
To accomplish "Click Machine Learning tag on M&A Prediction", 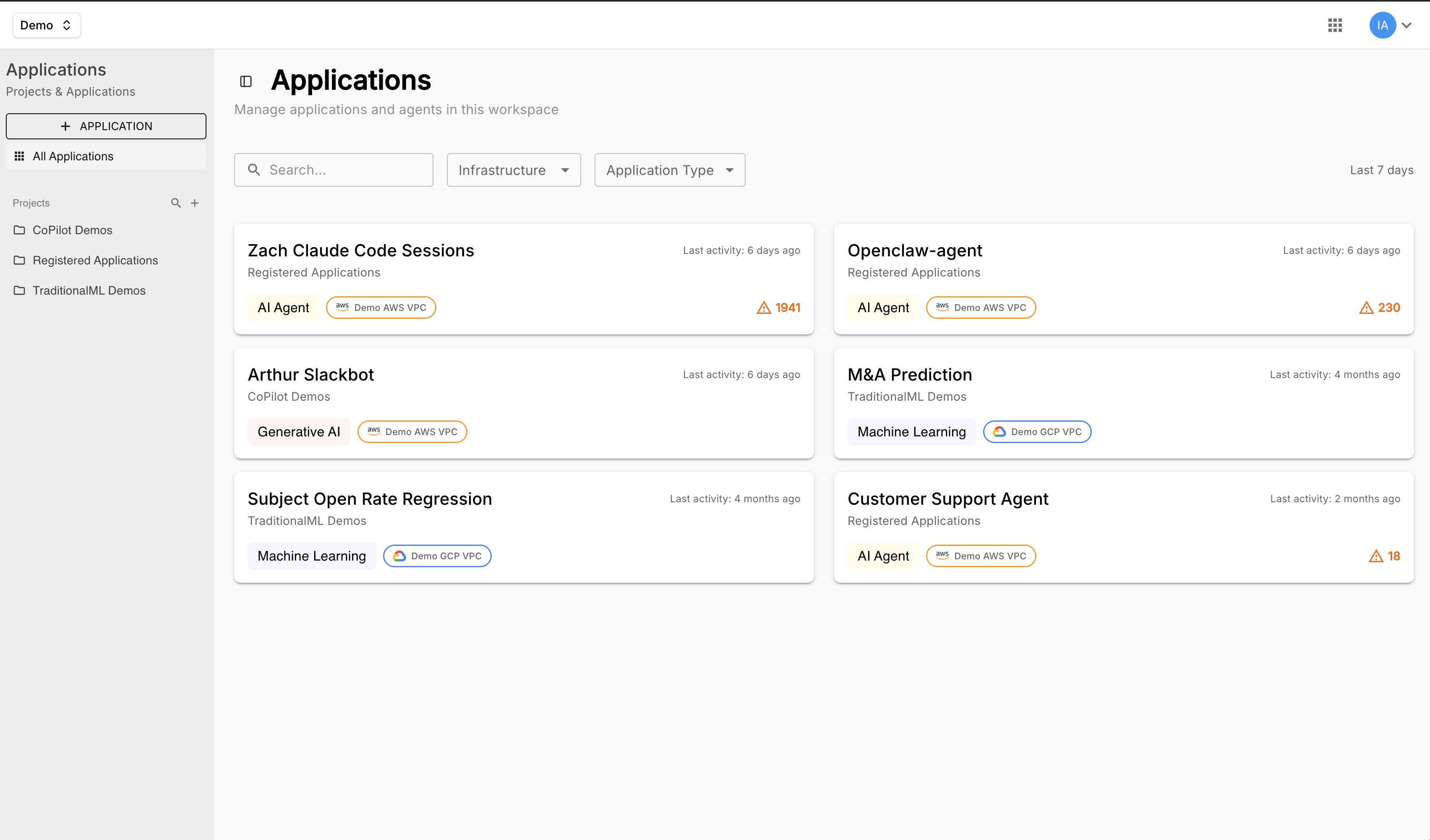I will coord(911,432).
